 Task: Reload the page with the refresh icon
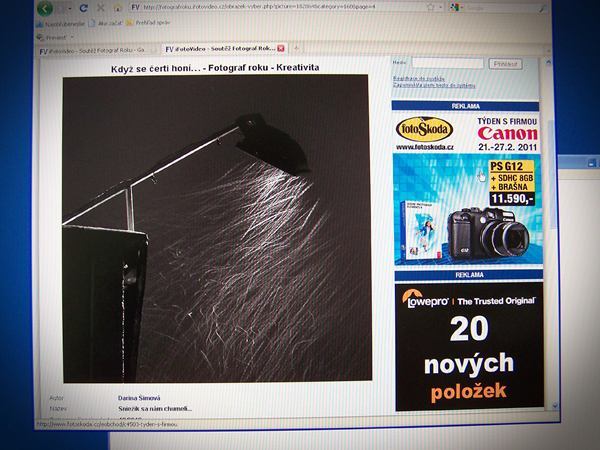83,8
